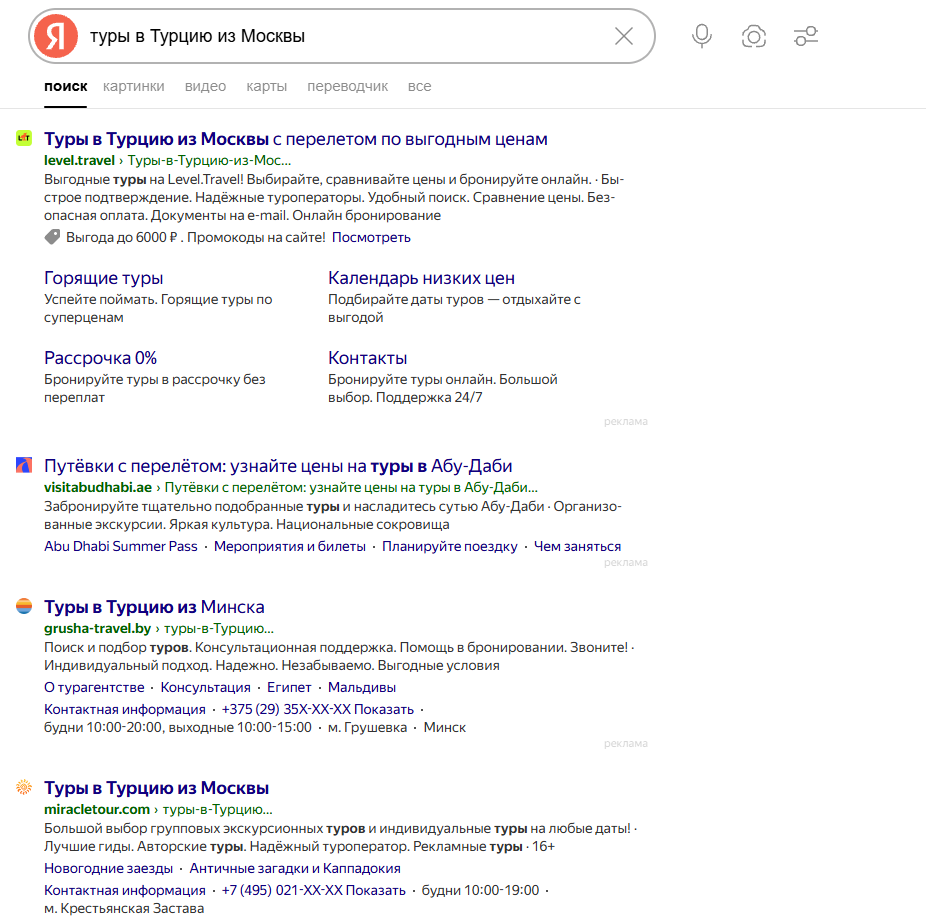
Task: Open miracletour Контактная информация link
Action: (x=125, y=890)
